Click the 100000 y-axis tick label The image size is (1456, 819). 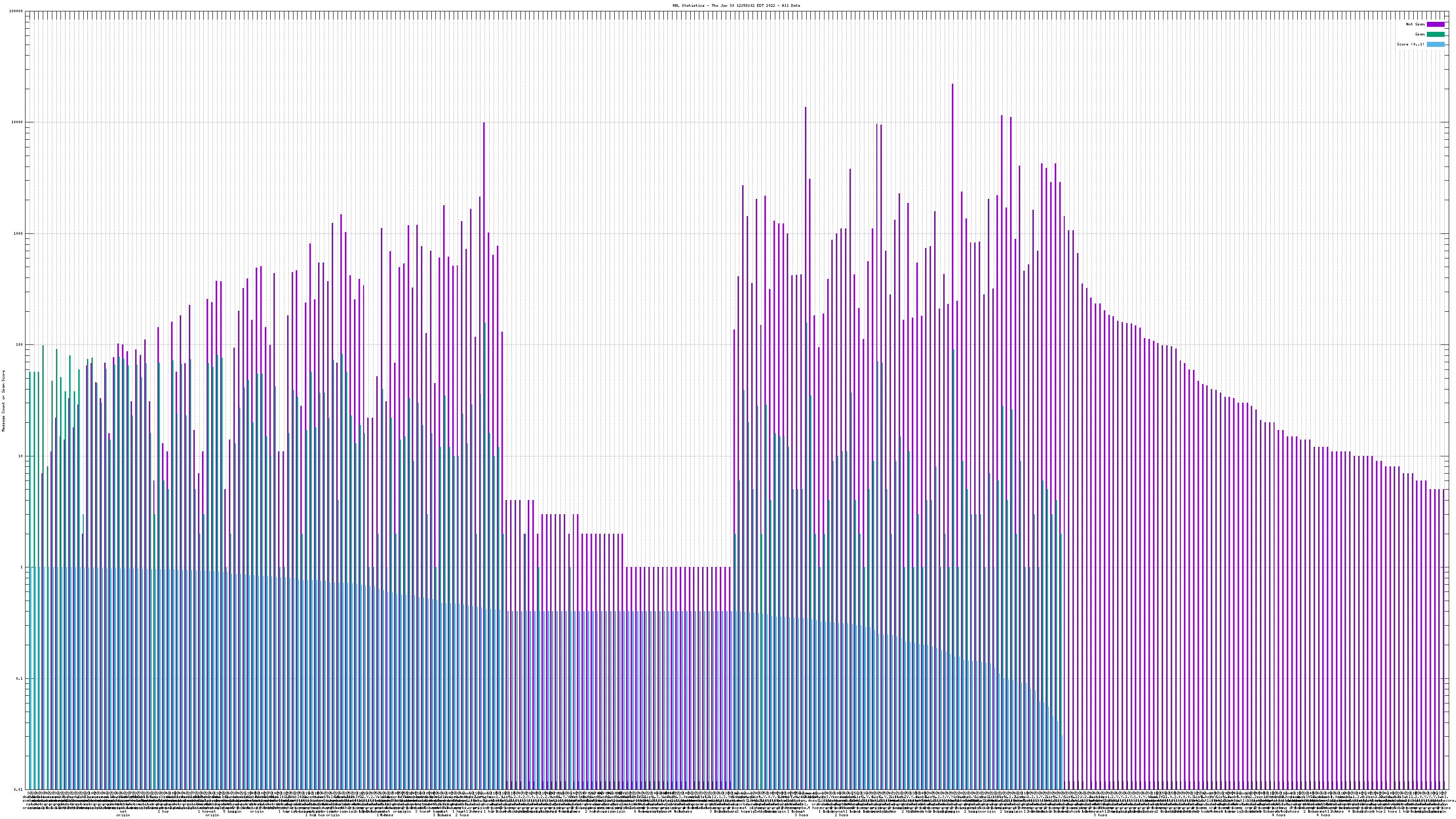point(16,11)
